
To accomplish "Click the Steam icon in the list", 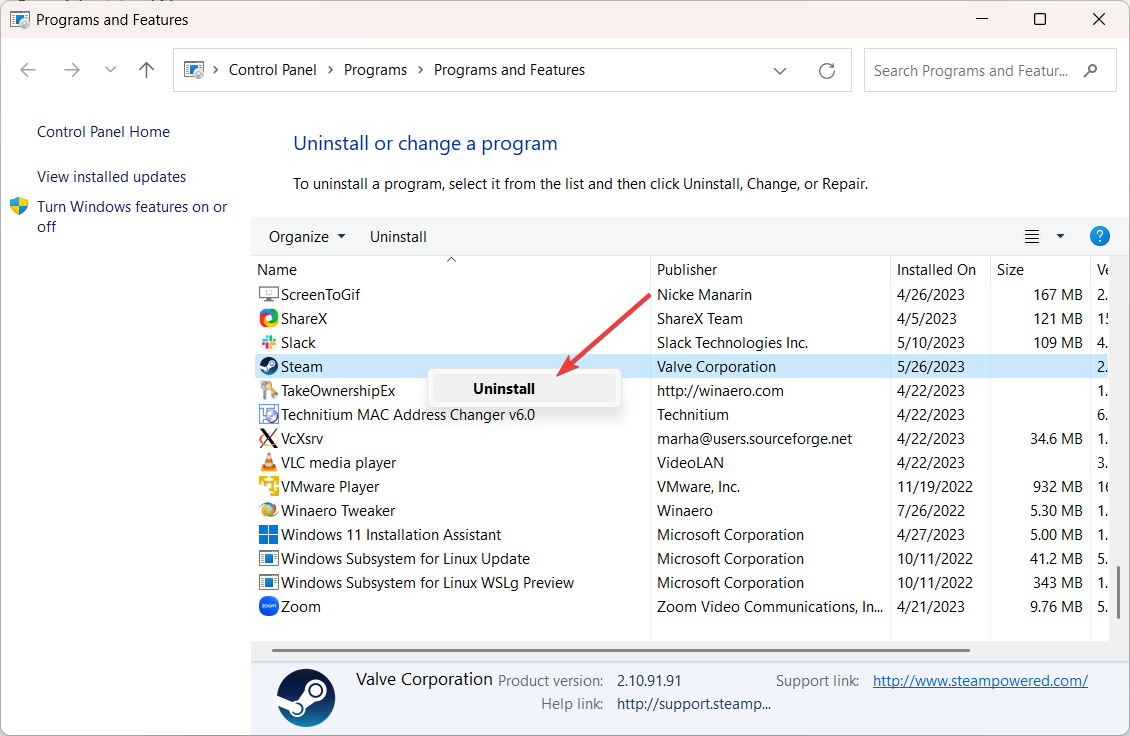I will 268,366.
